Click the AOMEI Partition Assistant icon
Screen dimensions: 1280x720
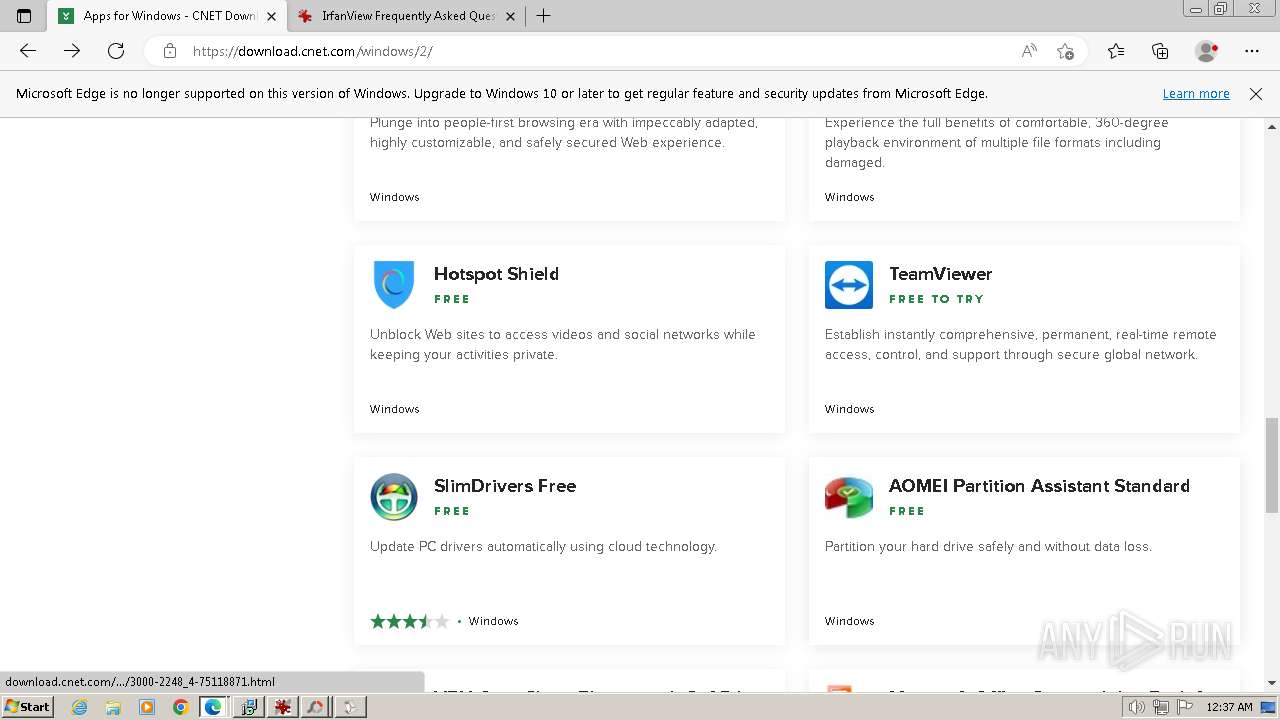849,497
